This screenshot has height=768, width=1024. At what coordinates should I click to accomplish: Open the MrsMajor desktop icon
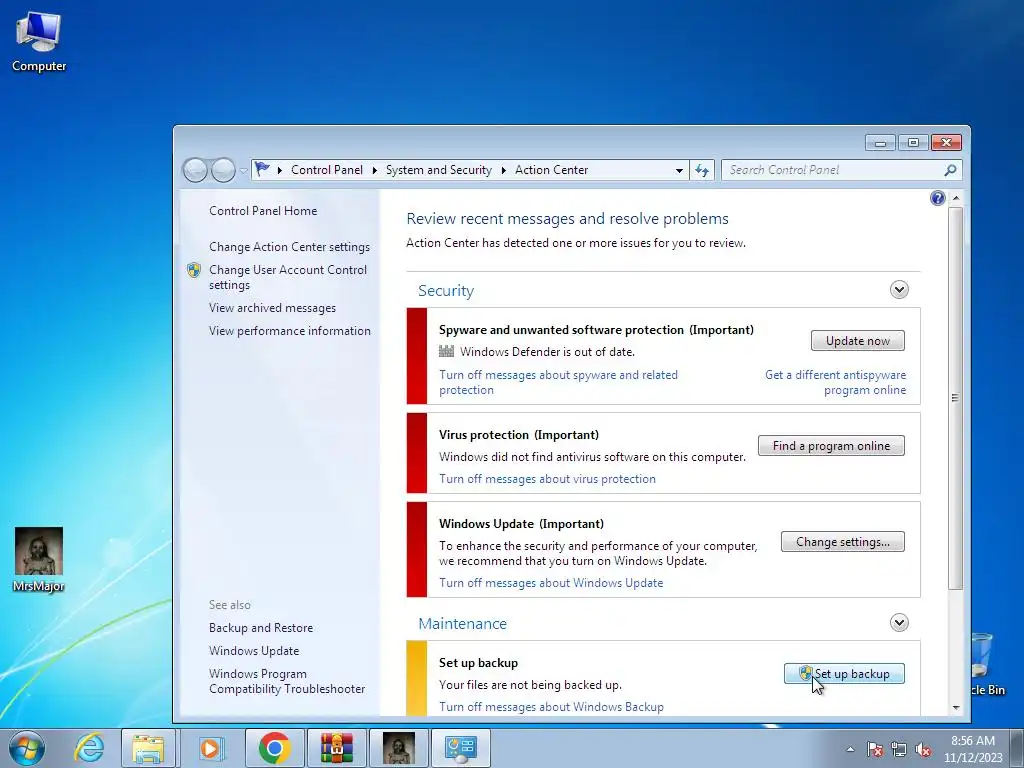click(x=39, y=560)
